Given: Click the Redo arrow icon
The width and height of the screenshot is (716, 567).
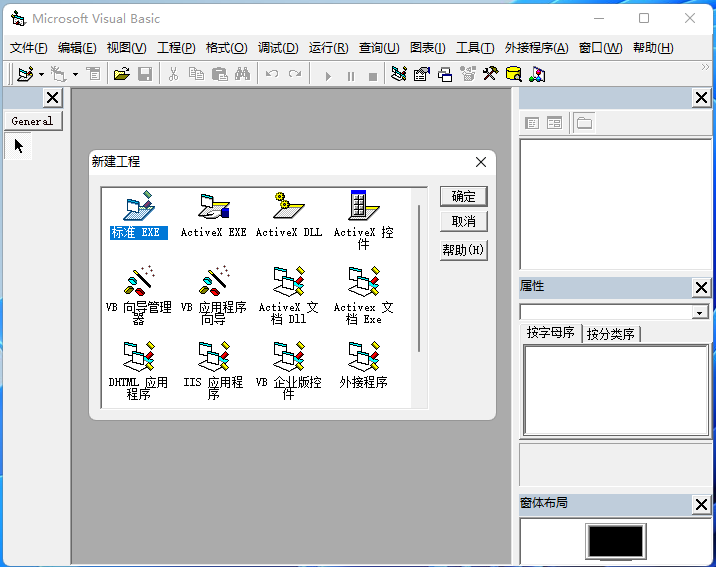Looking at the screenshot, I should (295, 74).
